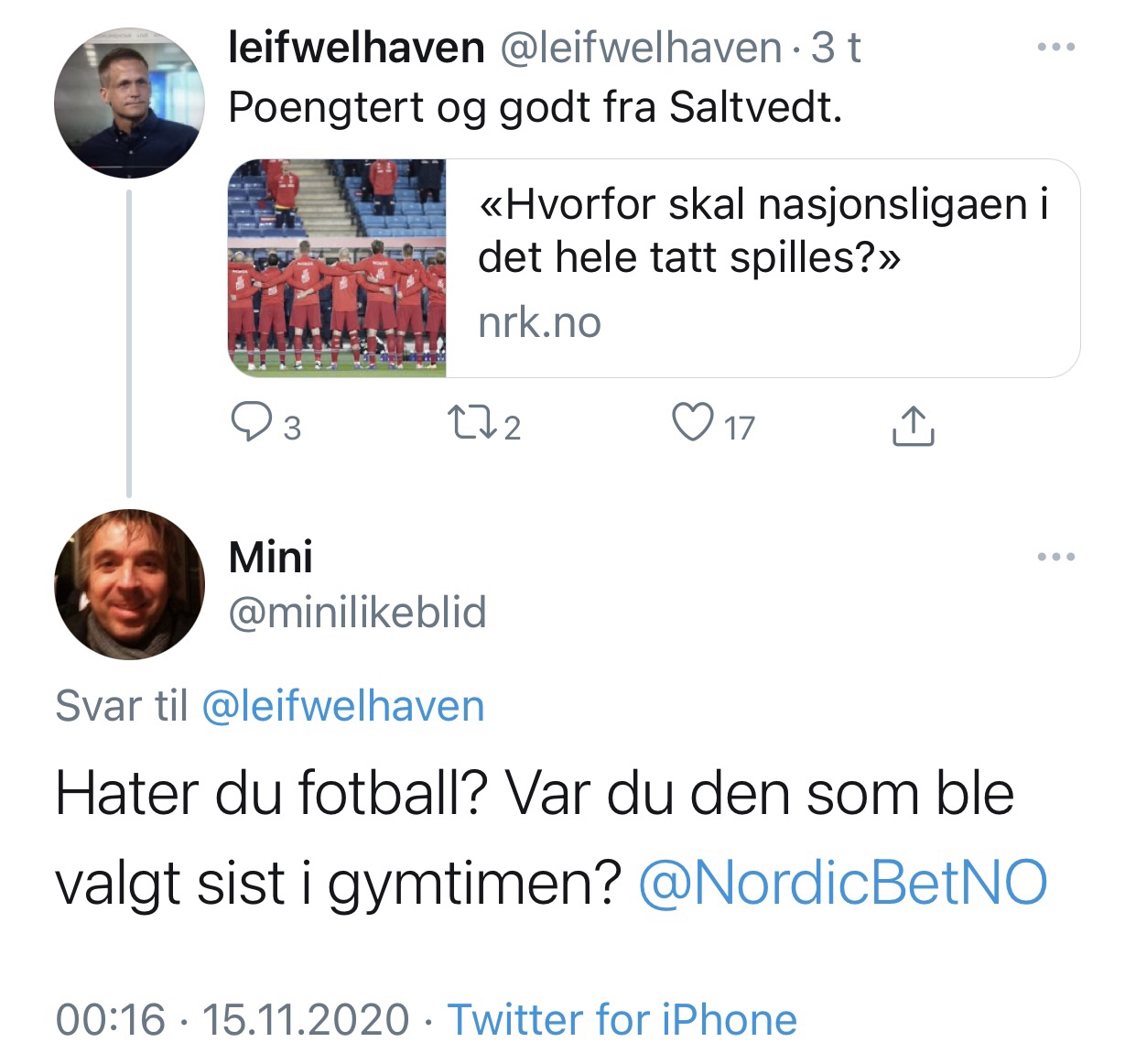Screen dimensions: 1136x1064
Task: Click @leifwelhaven in the "Svar til" line
Action: 342,706
